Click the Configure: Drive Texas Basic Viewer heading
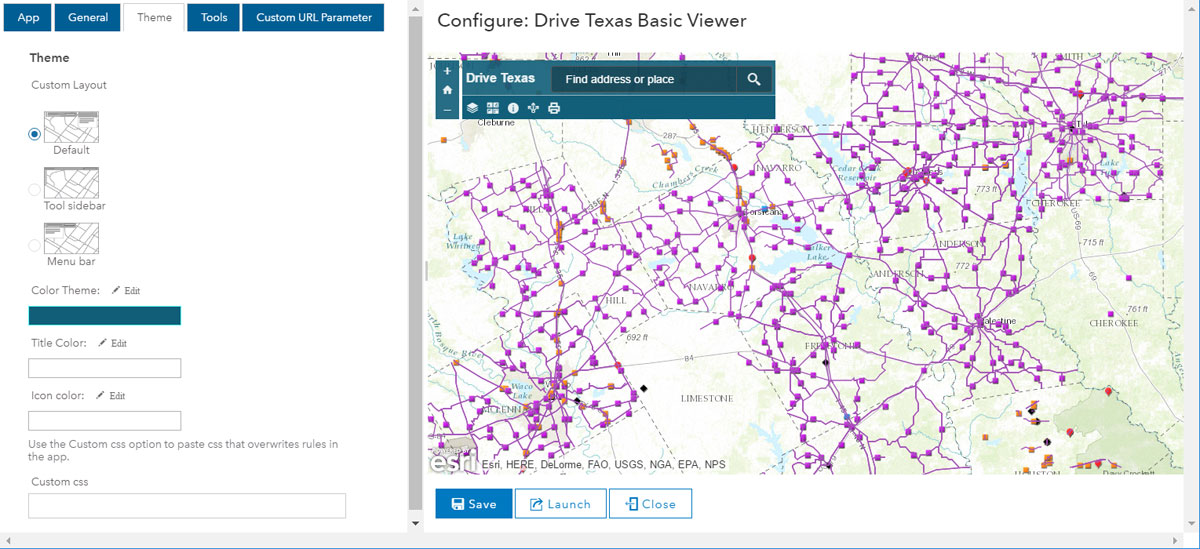Viewport: 1200px width, 549px height. pyautogui.click(x=592, y=21)
